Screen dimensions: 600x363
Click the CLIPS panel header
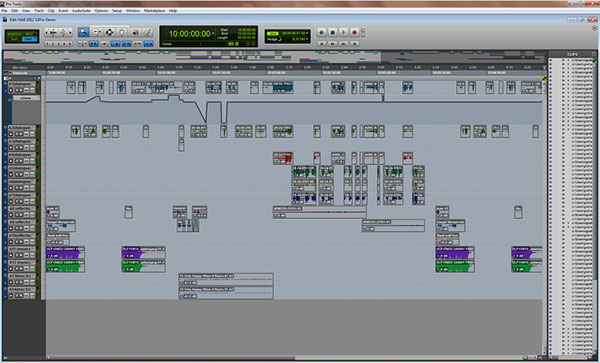[572, 54]
